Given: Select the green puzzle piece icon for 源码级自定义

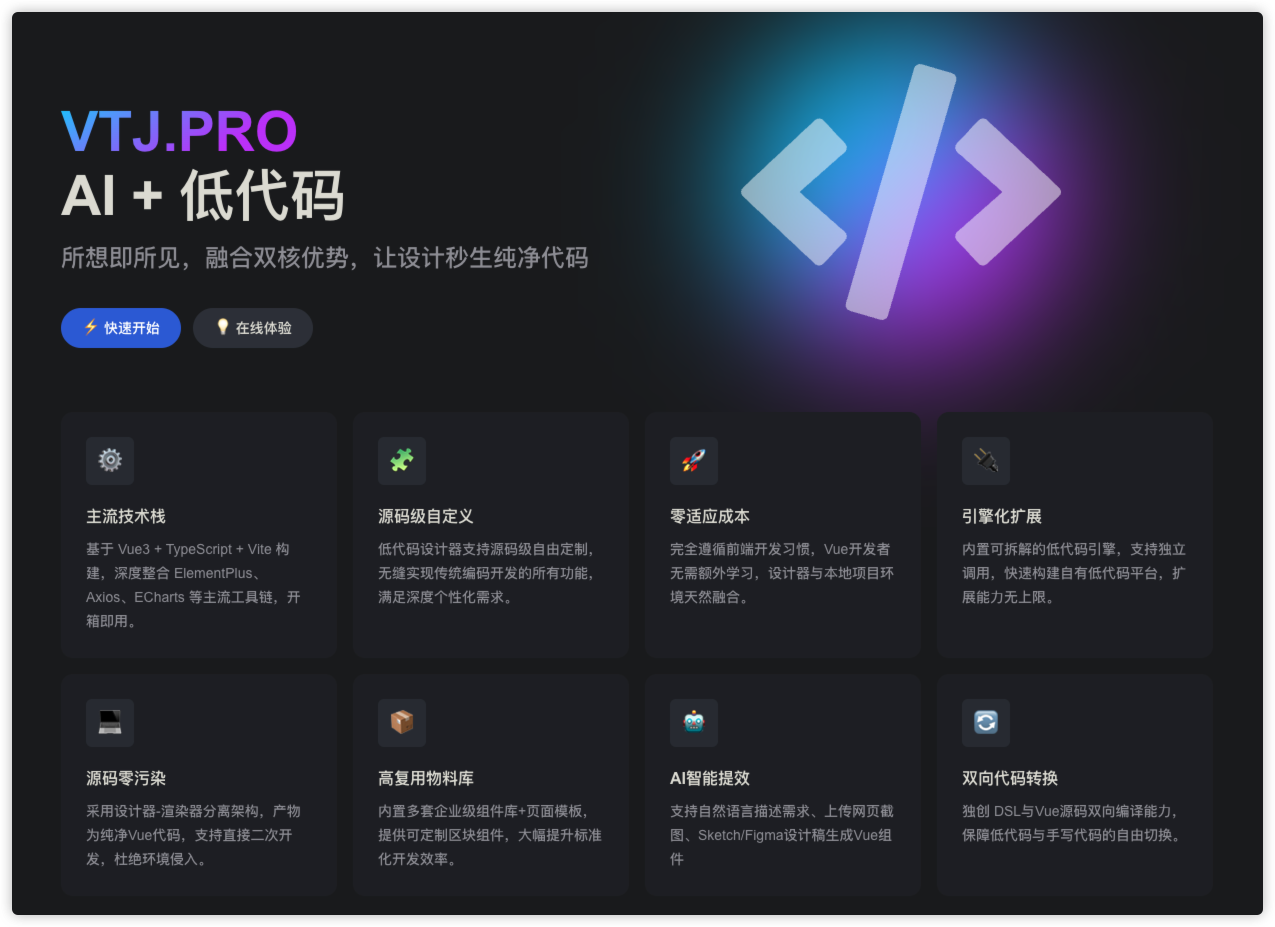Looking at the screenshot, I should click(x=402, y=461).
